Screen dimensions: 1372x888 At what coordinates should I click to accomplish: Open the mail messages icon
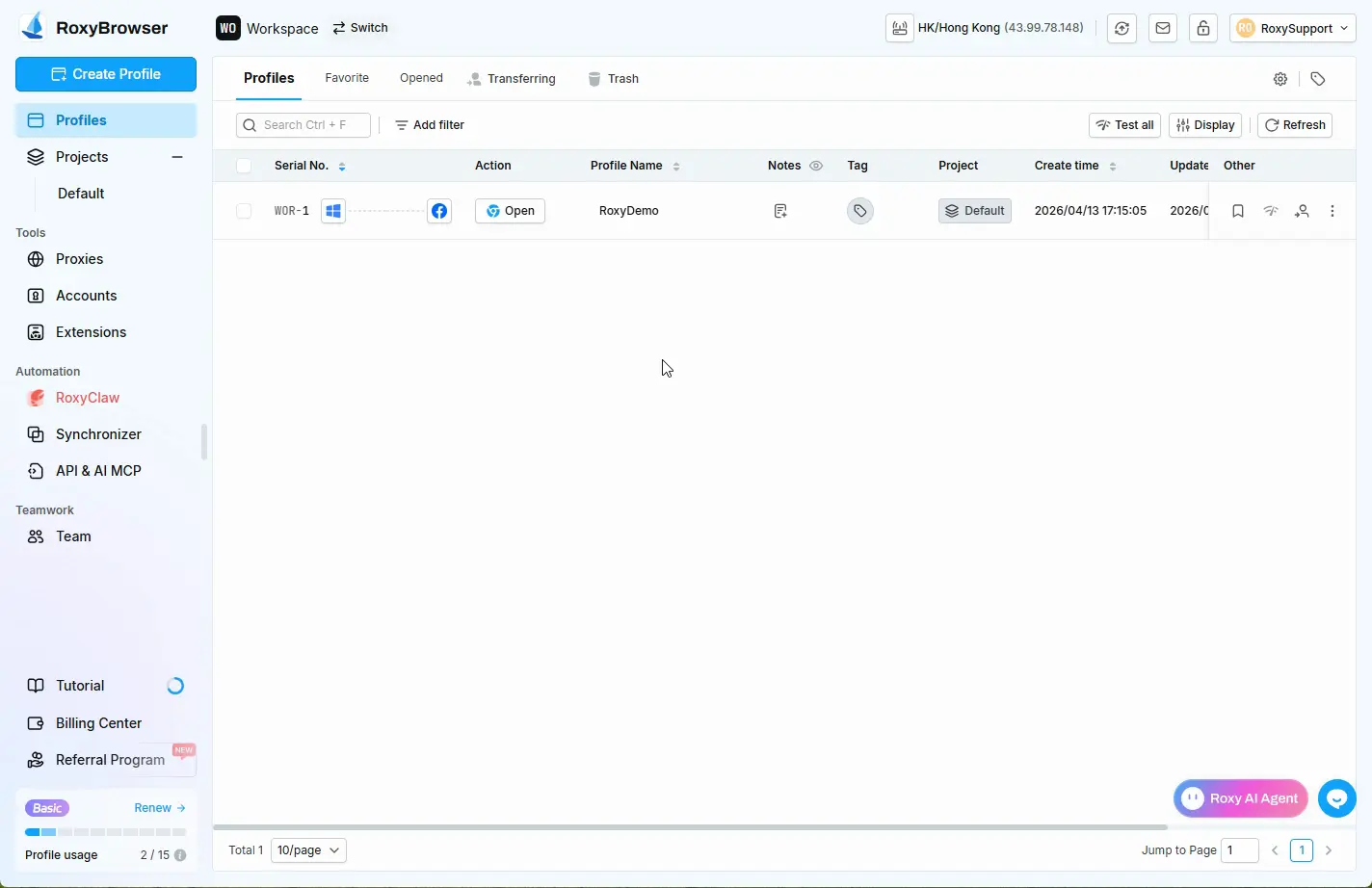pos(1163,28)
